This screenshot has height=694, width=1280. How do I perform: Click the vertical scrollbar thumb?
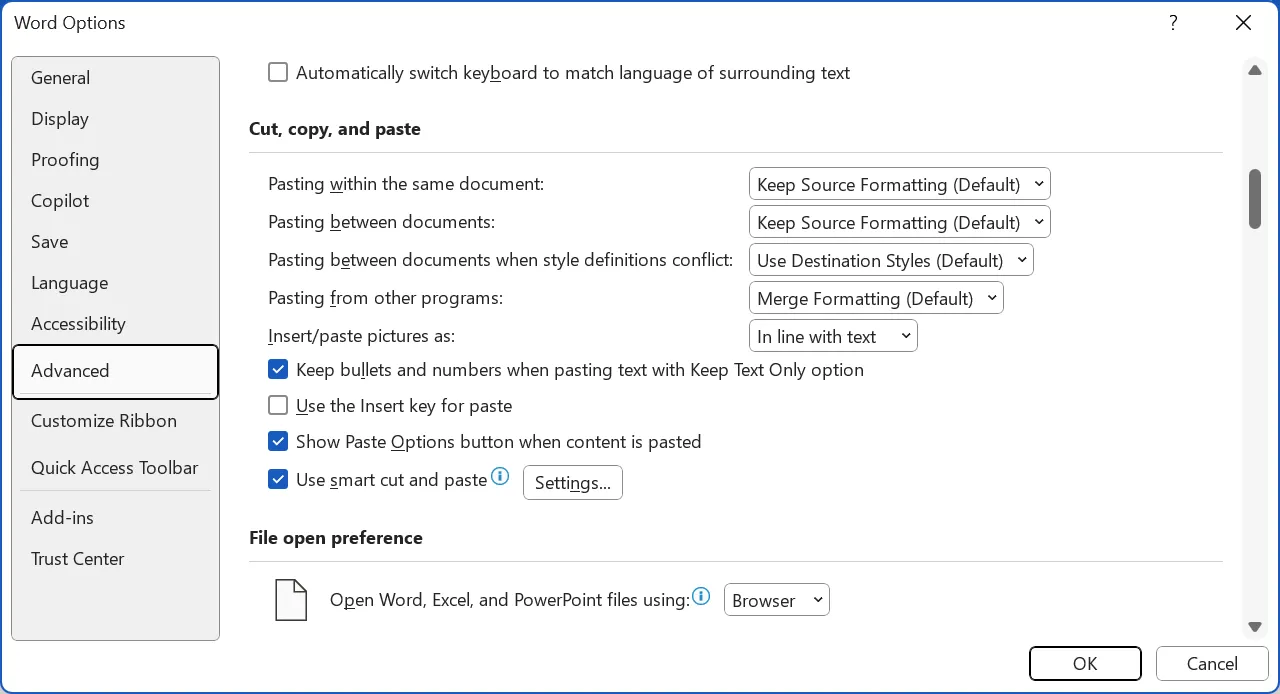tap(1255, 199)
